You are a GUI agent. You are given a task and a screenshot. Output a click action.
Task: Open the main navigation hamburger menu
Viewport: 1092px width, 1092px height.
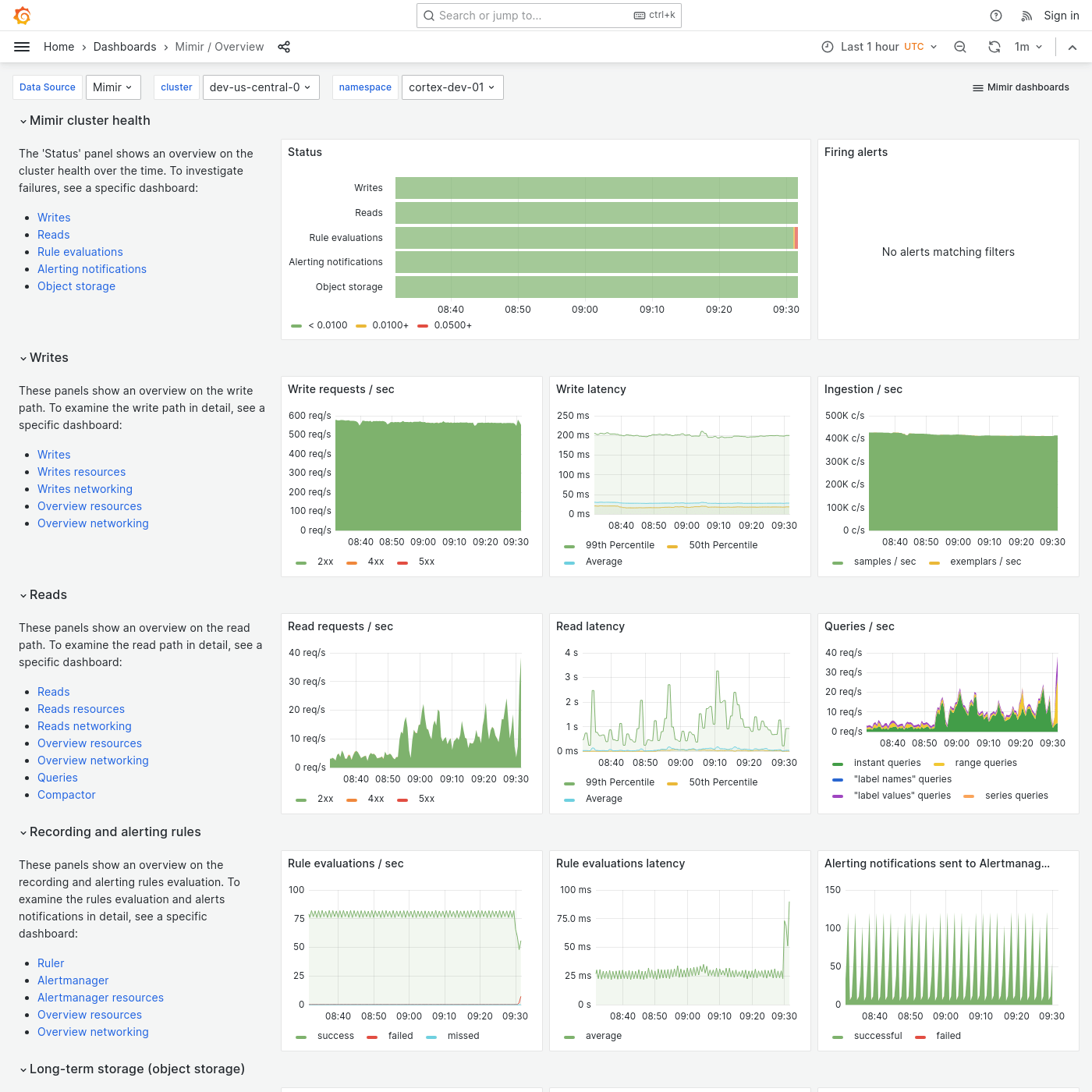click(x=21, y=46)
